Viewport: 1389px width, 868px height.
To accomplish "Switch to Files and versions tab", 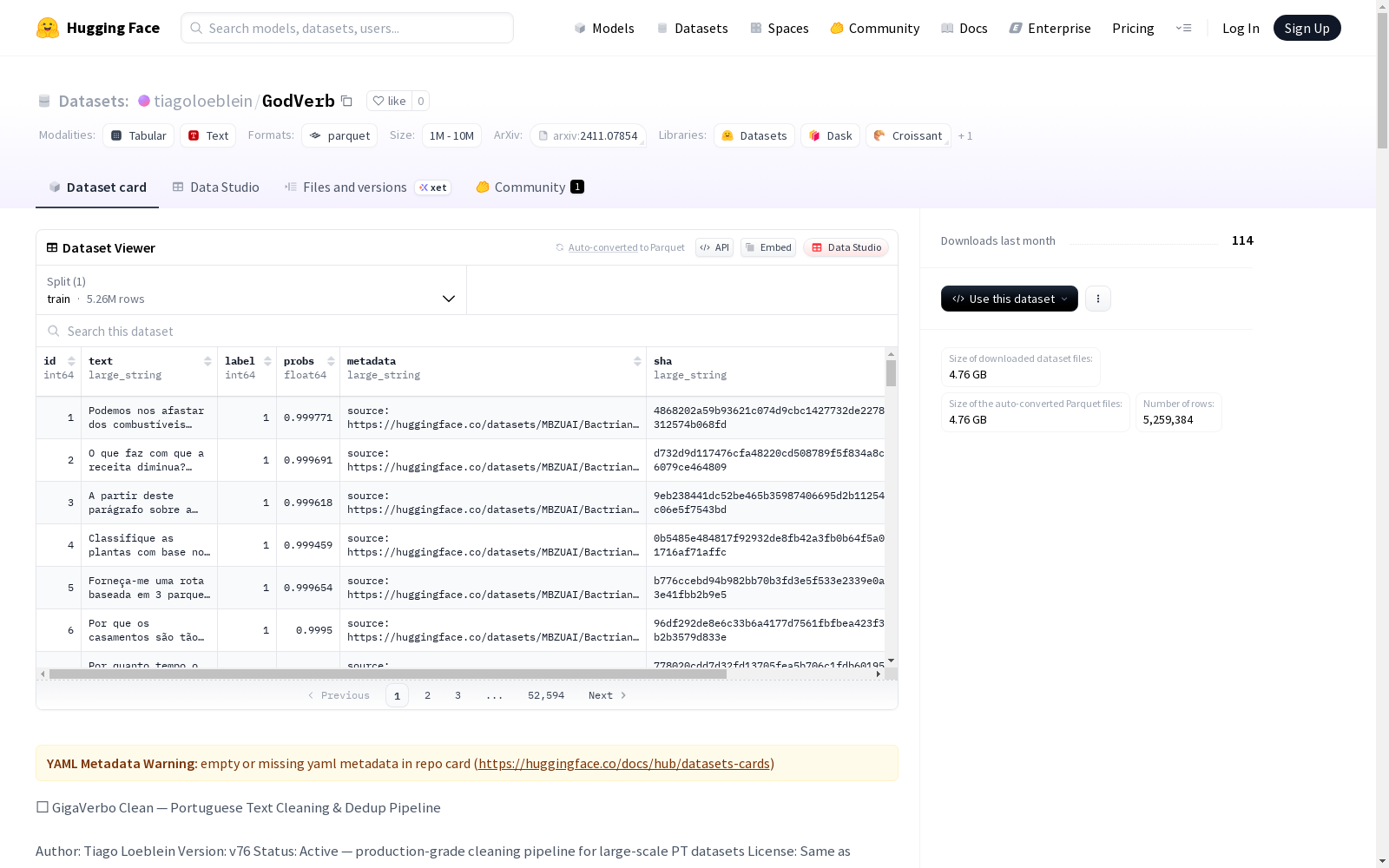I will [367, 187].
